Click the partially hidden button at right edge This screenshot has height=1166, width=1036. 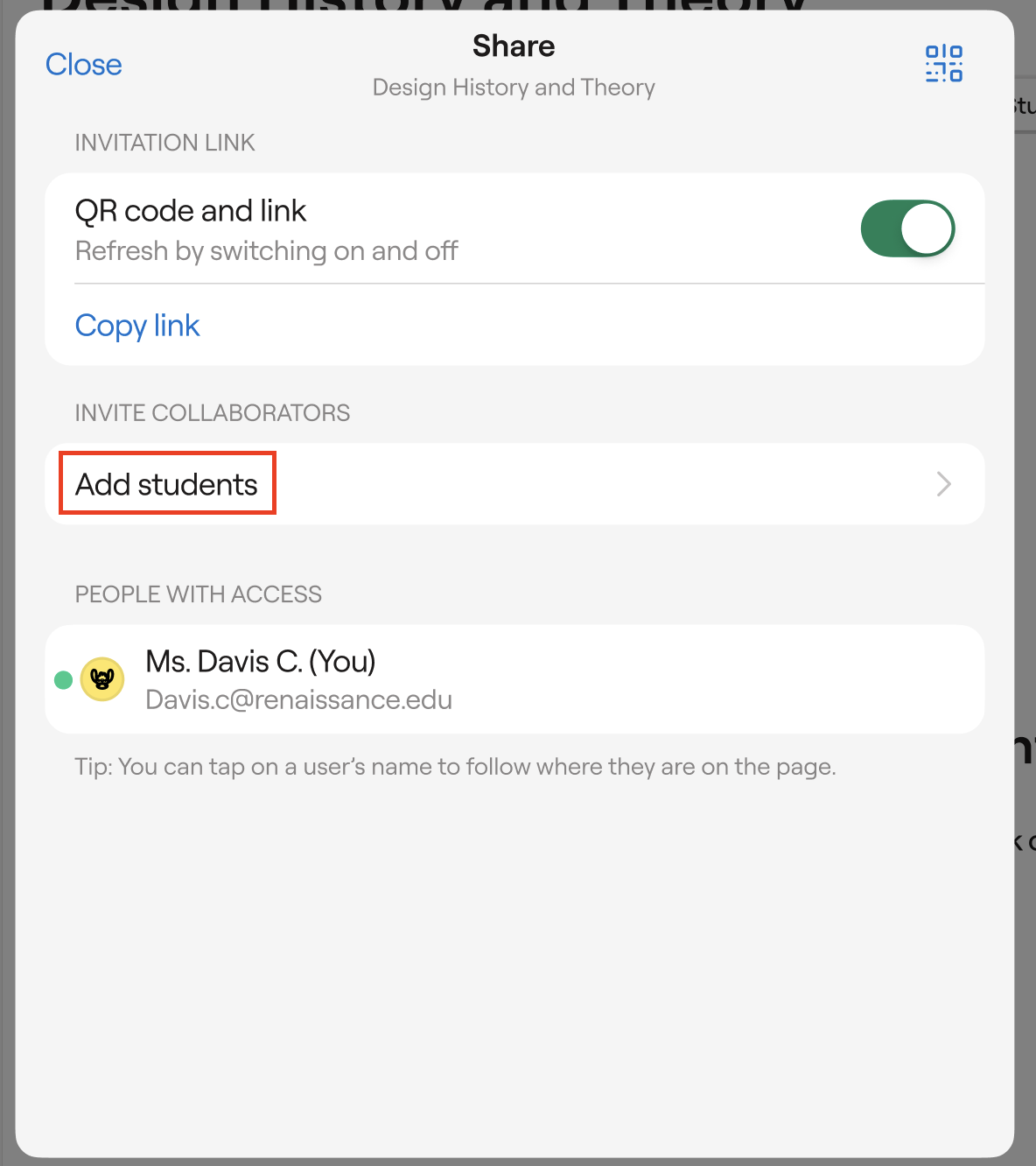click(x=1025, y=107)
